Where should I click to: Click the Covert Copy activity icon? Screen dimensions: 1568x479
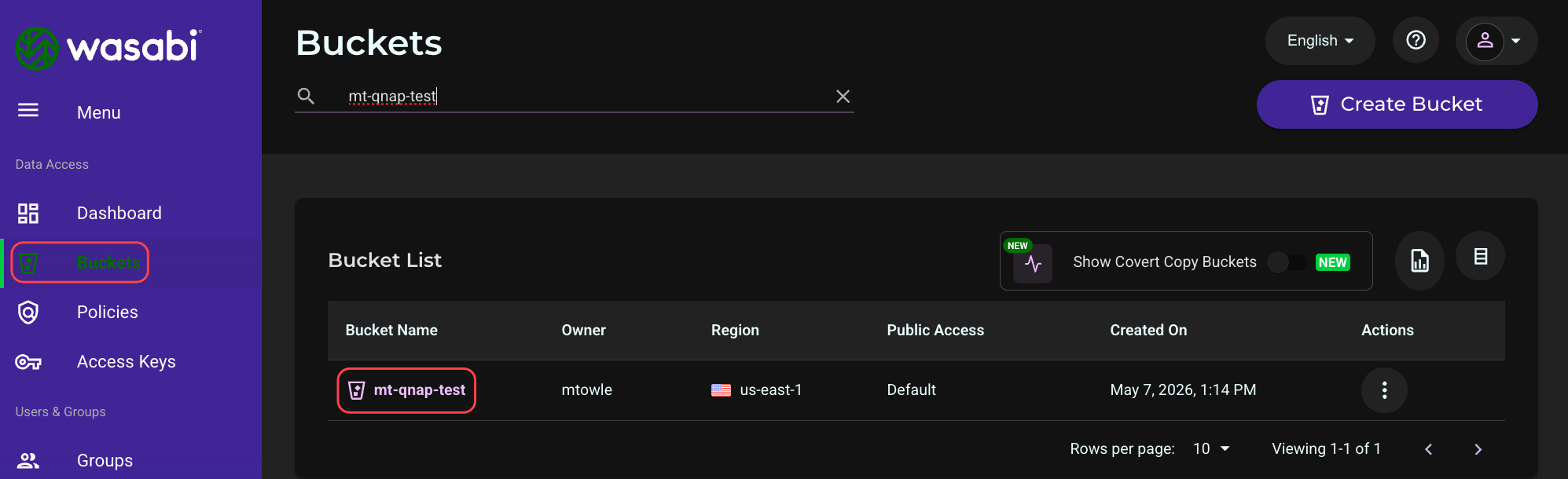[x=1033, y=264]
